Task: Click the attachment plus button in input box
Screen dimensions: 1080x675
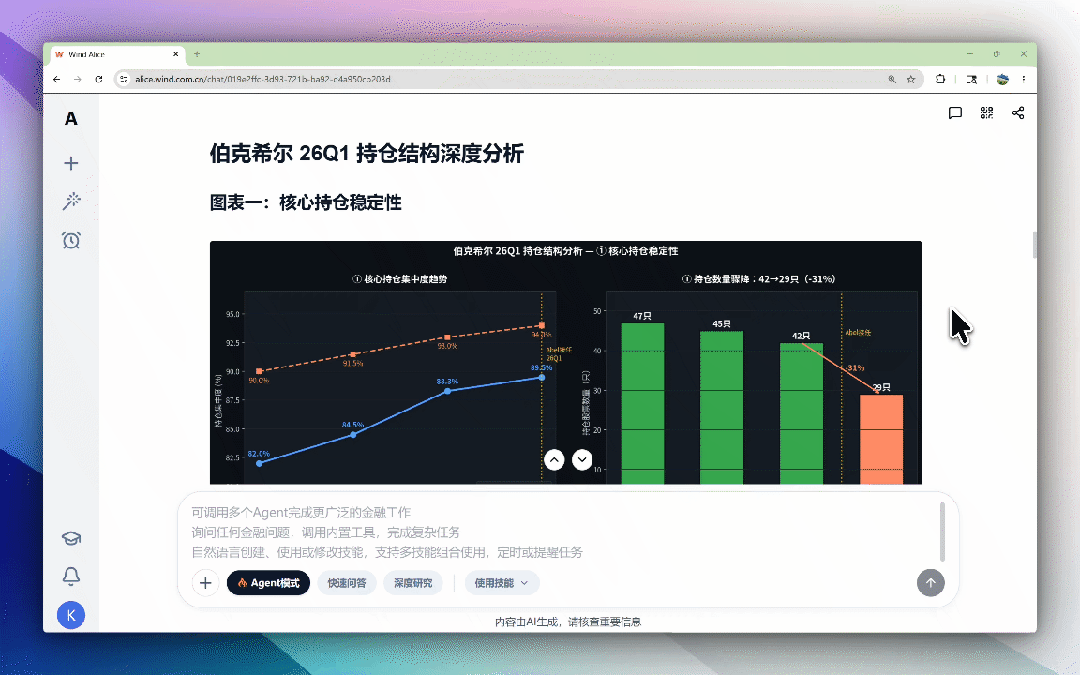Action: pos(205,583)
